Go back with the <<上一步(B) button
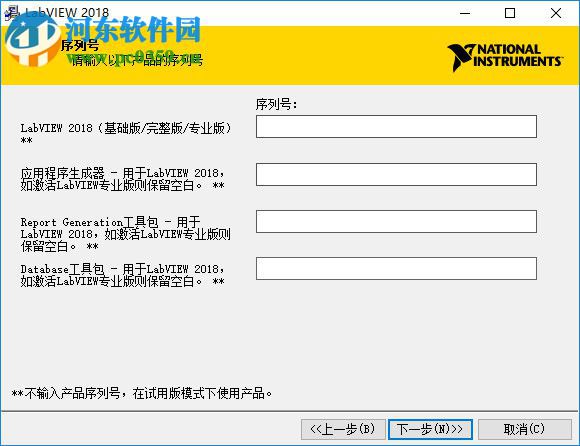 click(343, 429)
